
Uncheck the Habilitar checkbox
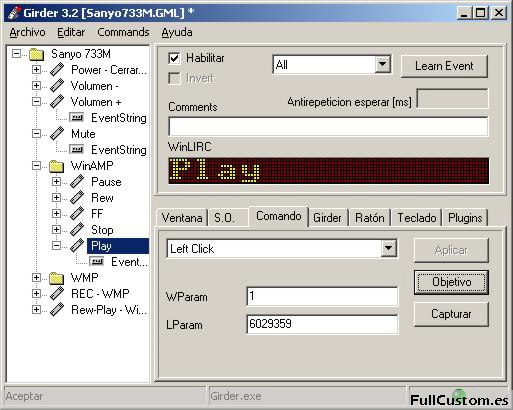tap(174, 59)
